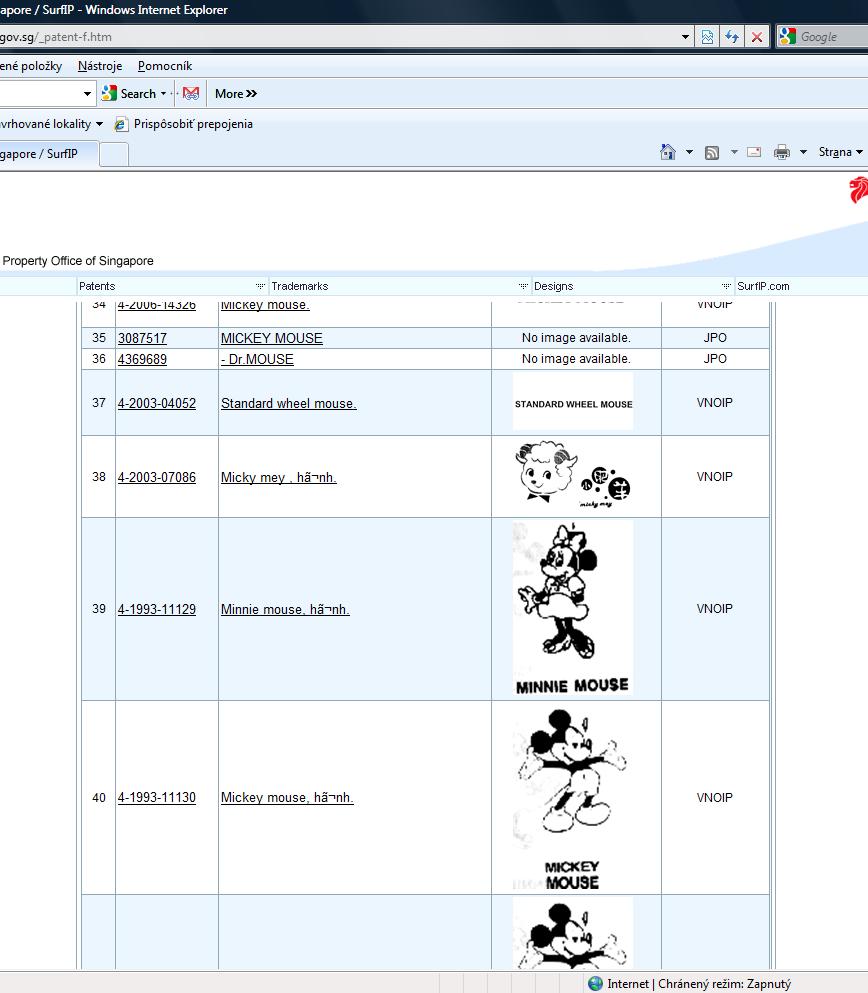Open the MICKEY MOUSE trademark link
This screenshot has height=993, width=868.
(x=272, y=338)
